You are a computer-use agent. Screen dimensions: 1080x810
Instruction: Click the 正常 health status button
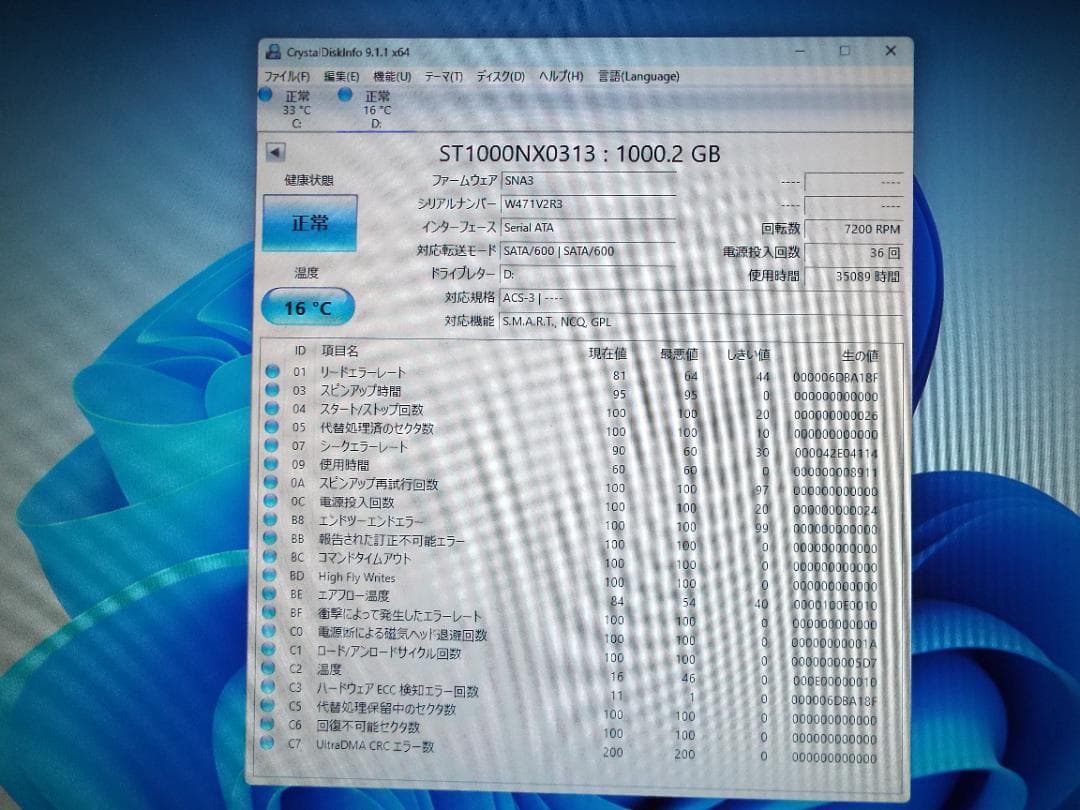[x=308, y=223]
